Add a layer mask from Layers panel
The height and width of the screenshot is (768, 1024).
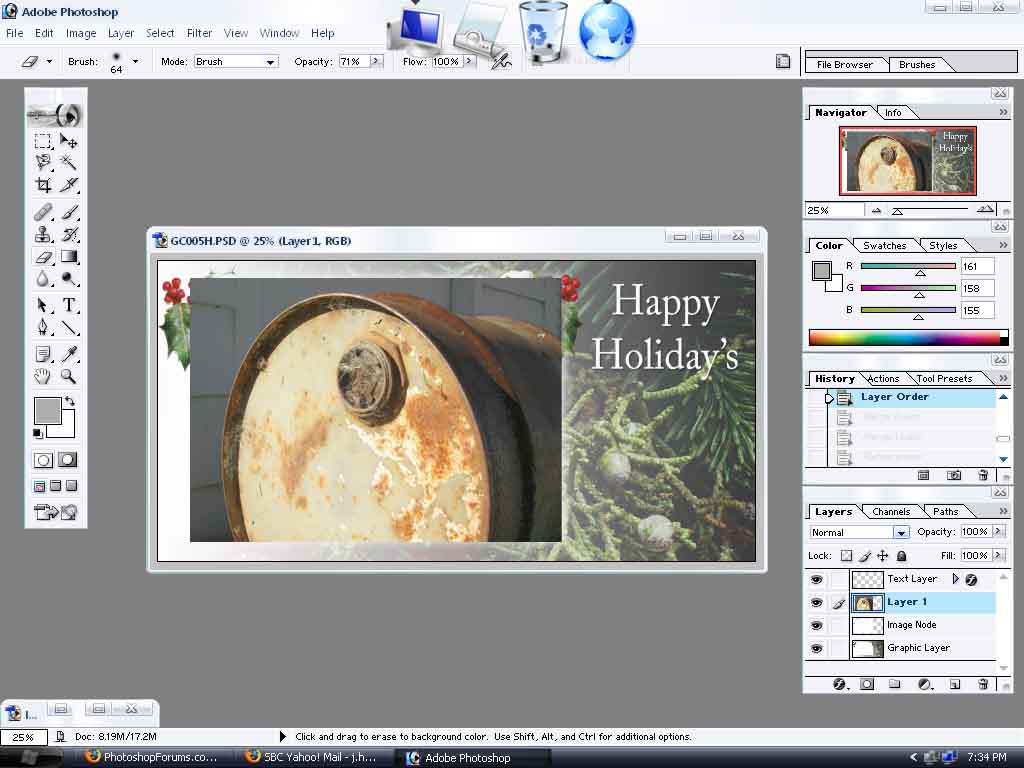[867, 684]
